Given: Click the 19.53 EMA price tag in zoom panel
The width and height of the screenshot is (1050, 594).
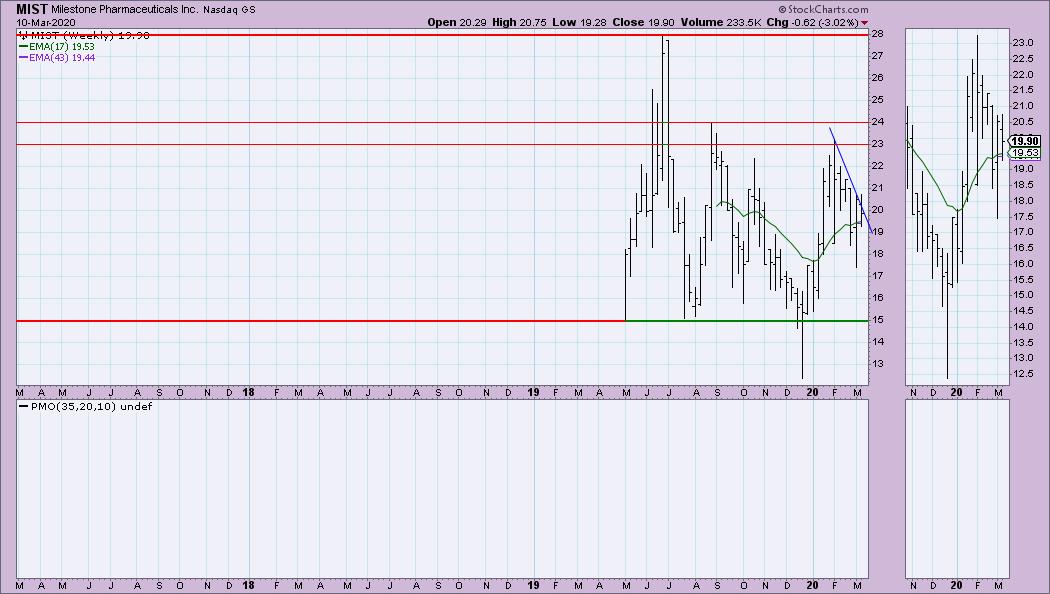Looking at the screenshot, I should click(x=1025, y=153).
